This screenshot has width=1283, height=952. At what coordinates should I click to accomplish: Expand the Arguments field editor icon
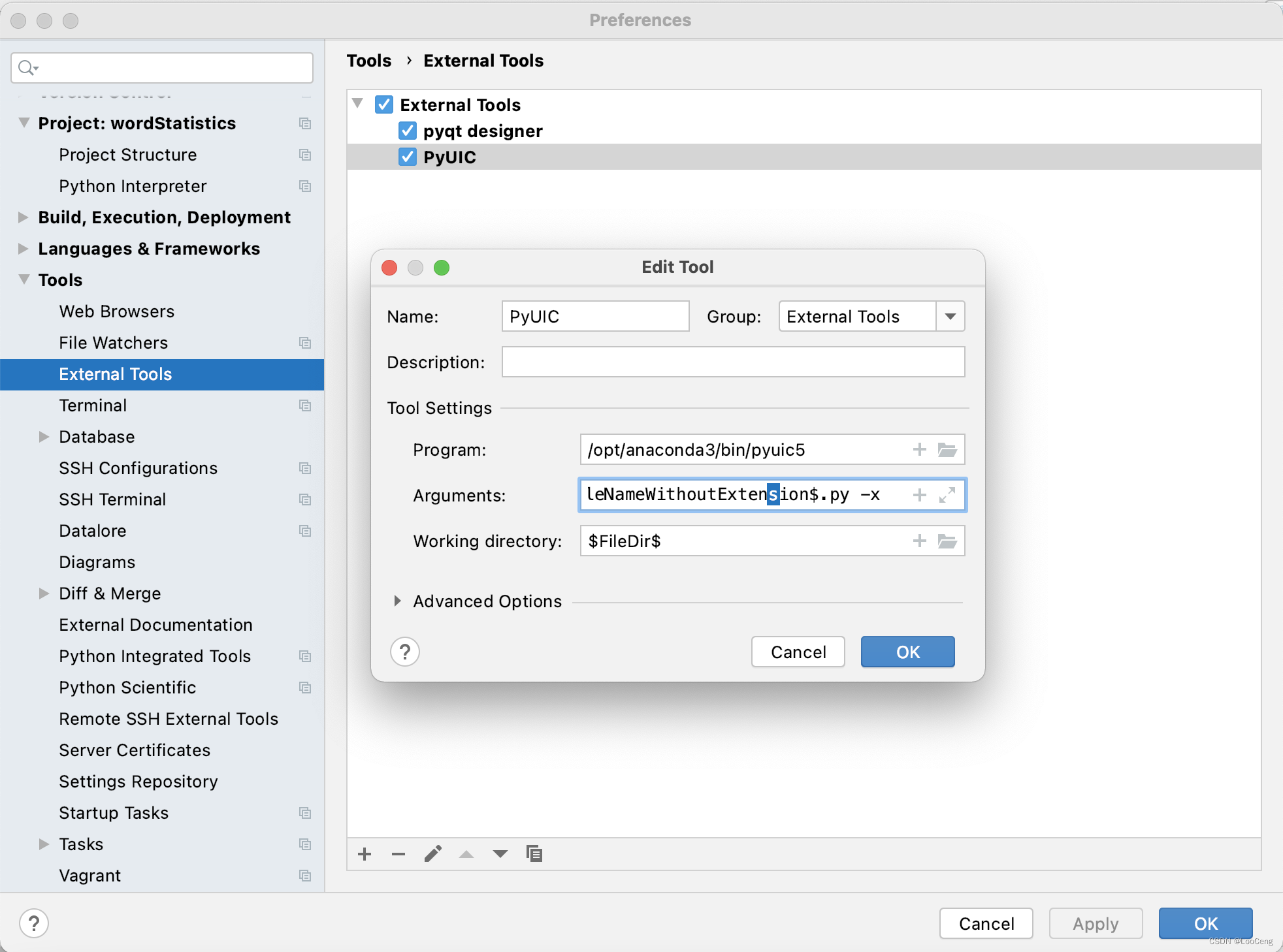pos(947,495)
